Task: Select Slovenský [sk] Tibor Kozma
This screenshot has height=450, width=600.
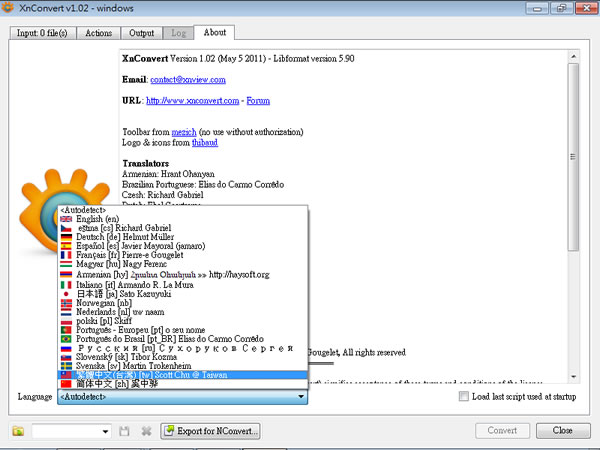Action: tap(183, 357)
